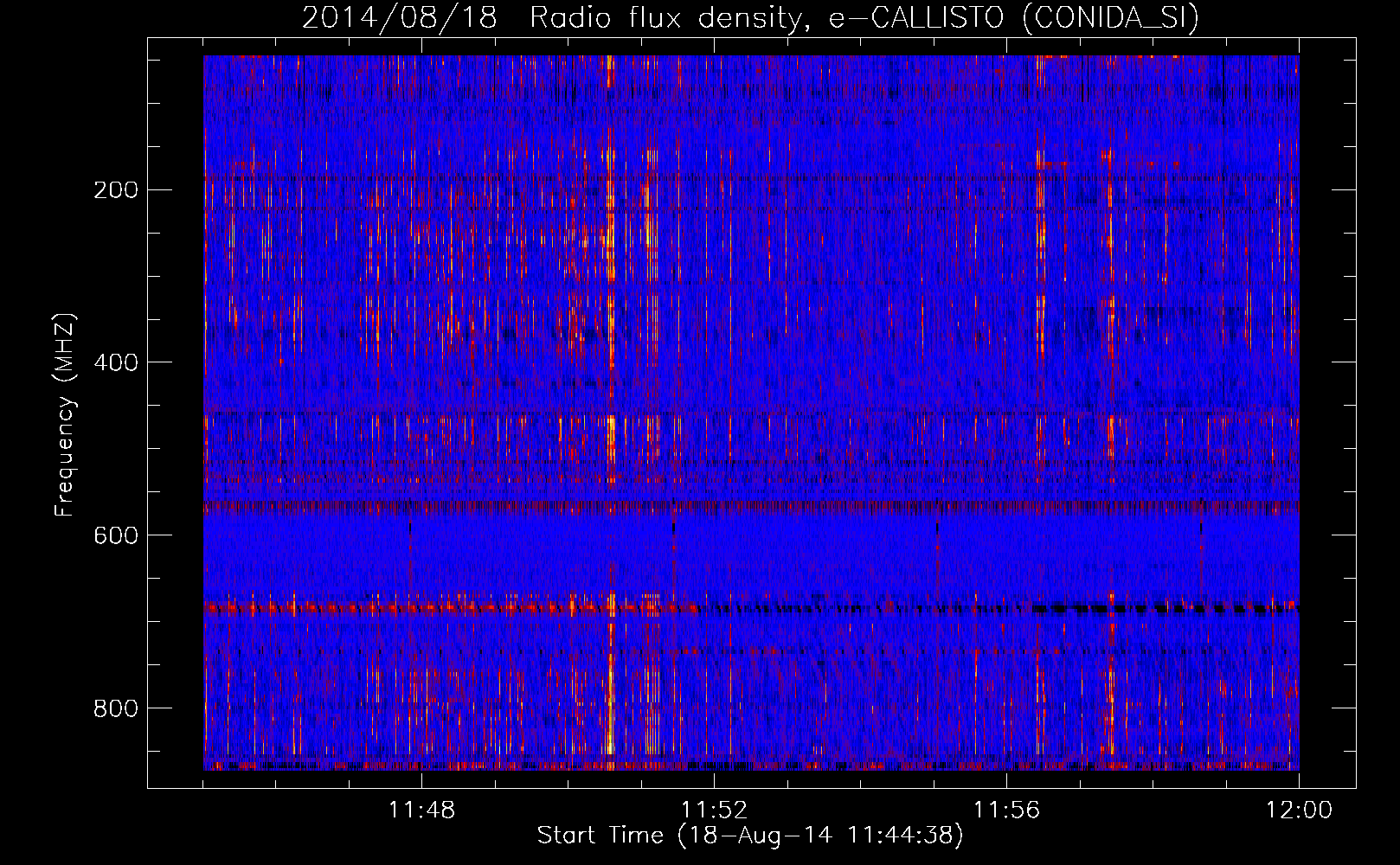The width and height of the screenshot is (1400, 865).
Task: Click the 11:56 time tick label
Action: 1006,811
